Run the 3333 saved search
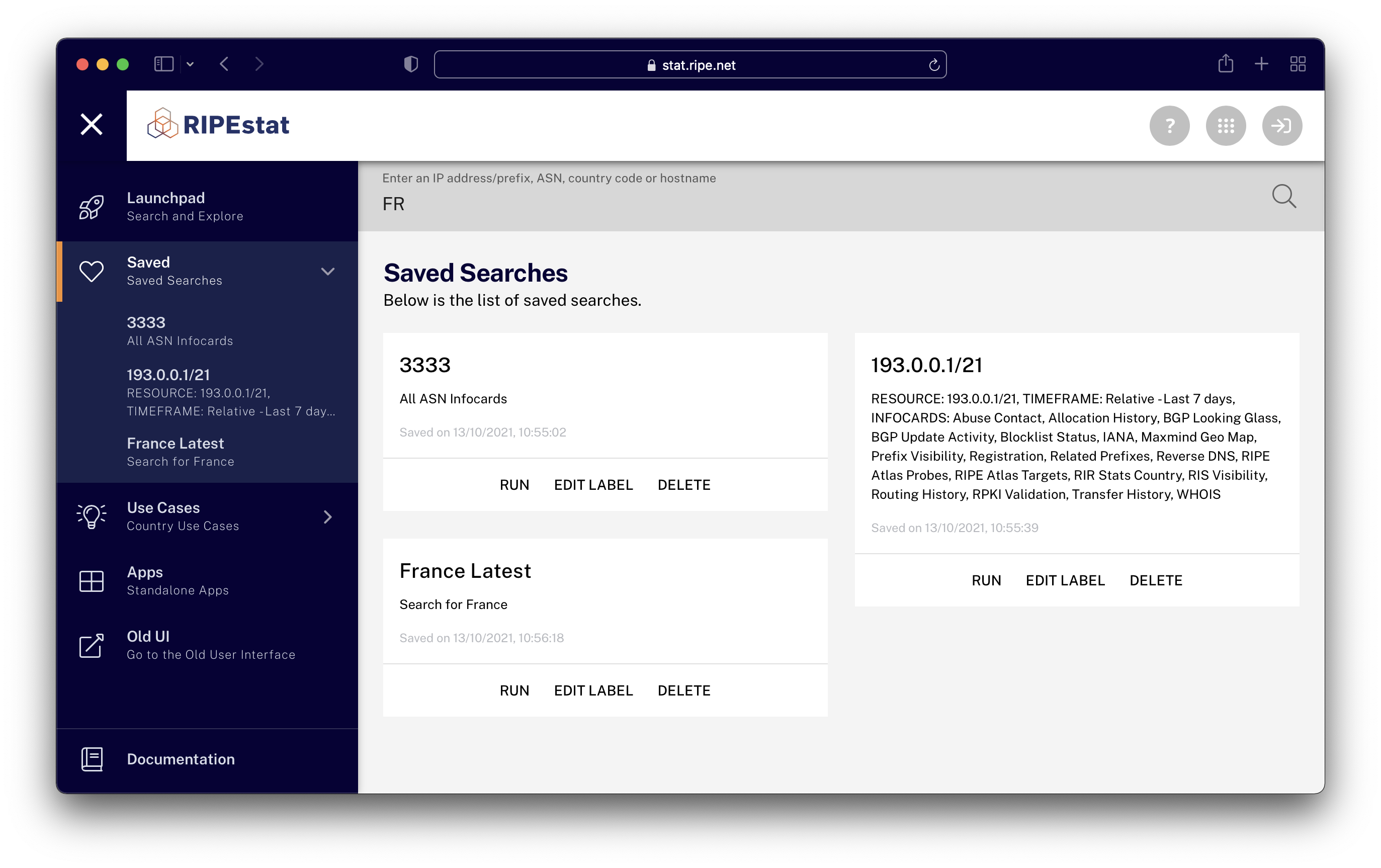Viewport: 1381px width, 868px height. click(x=514, y=485)
